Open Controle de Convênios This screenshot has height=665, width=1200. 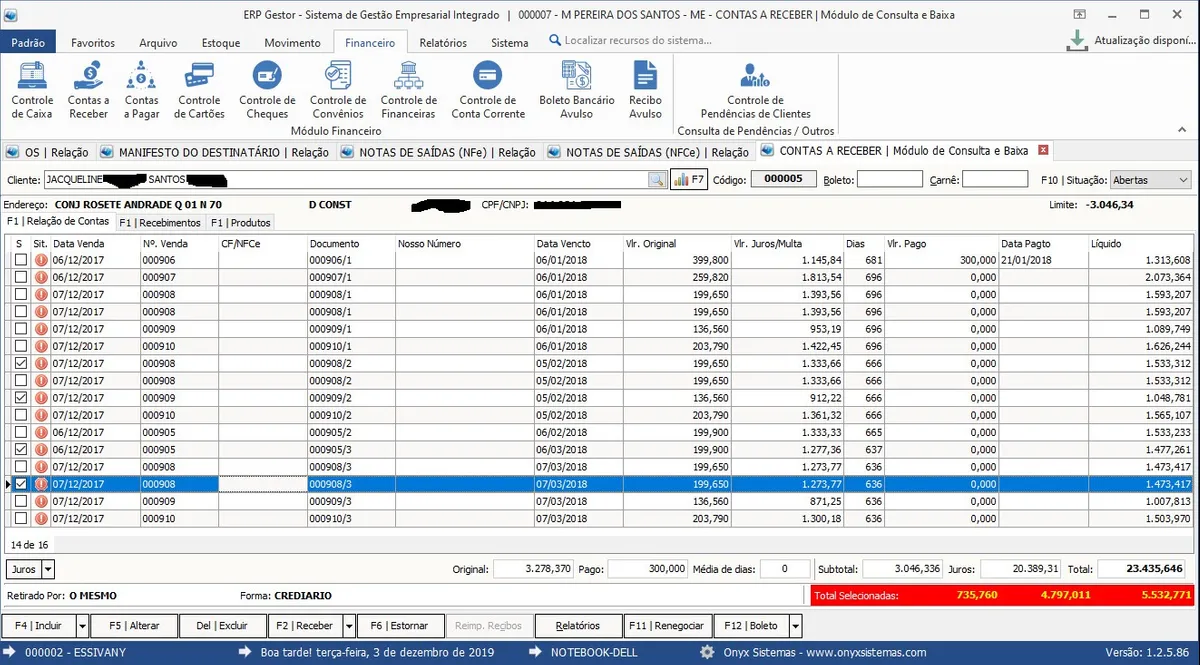pos(338,89)
